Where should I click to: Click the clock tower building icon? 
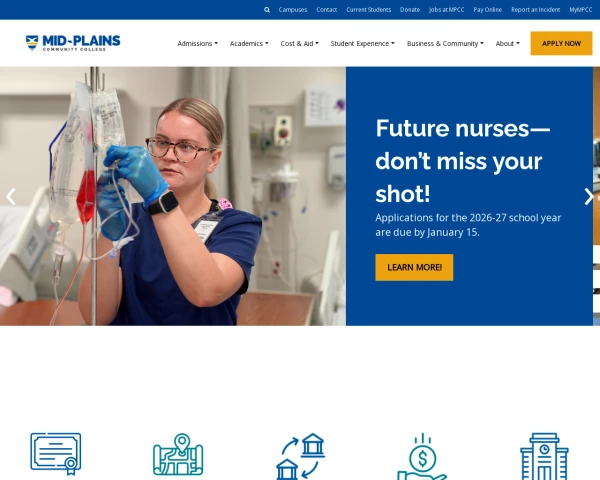544,456
